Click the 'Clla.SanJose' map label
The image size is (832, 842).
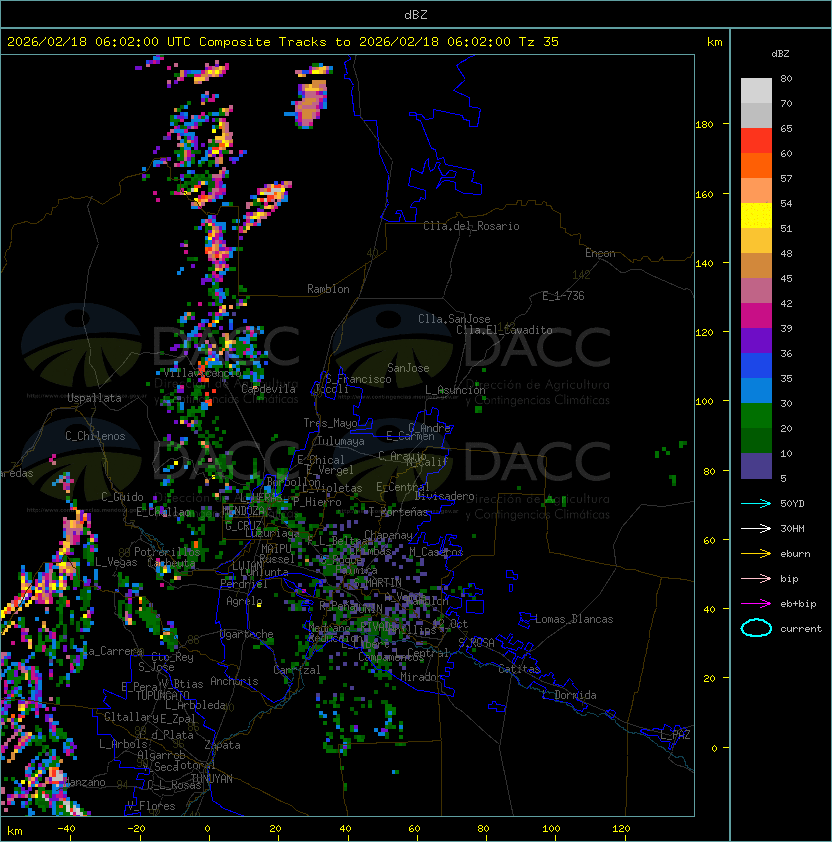(454, 319)
